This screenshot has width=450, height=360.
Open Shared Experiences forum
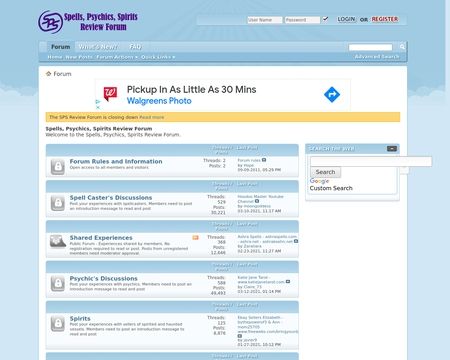[x=101, y=238]
